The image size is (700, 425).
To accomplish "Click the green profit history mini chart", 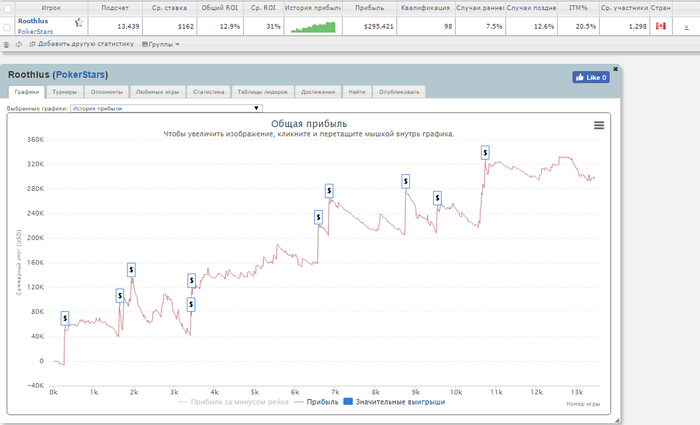I will (313, 27).
